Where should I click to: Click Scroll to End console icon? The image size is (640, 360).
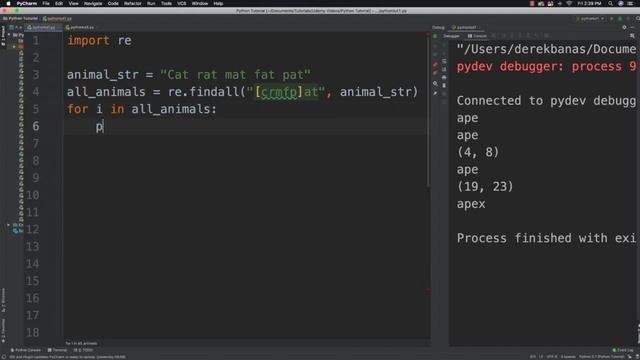[444, 69]
